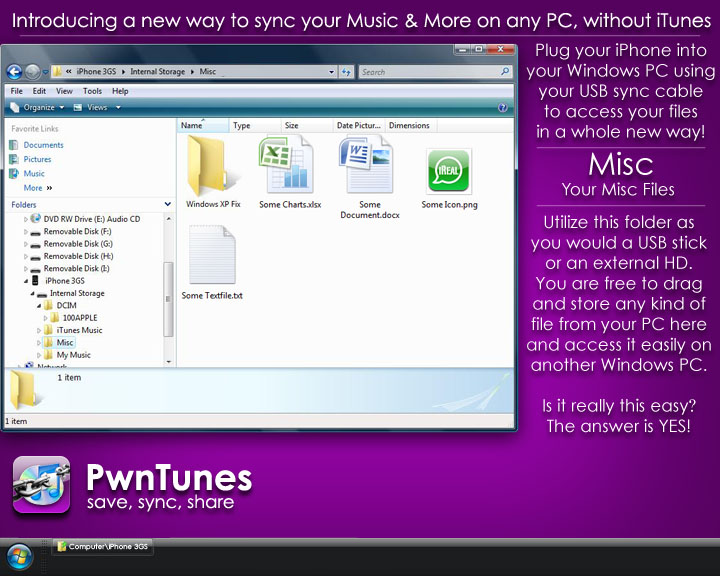The image size is (720, 576).
Task: Click the Back navigation arrow button
Action: click(15, 72)
